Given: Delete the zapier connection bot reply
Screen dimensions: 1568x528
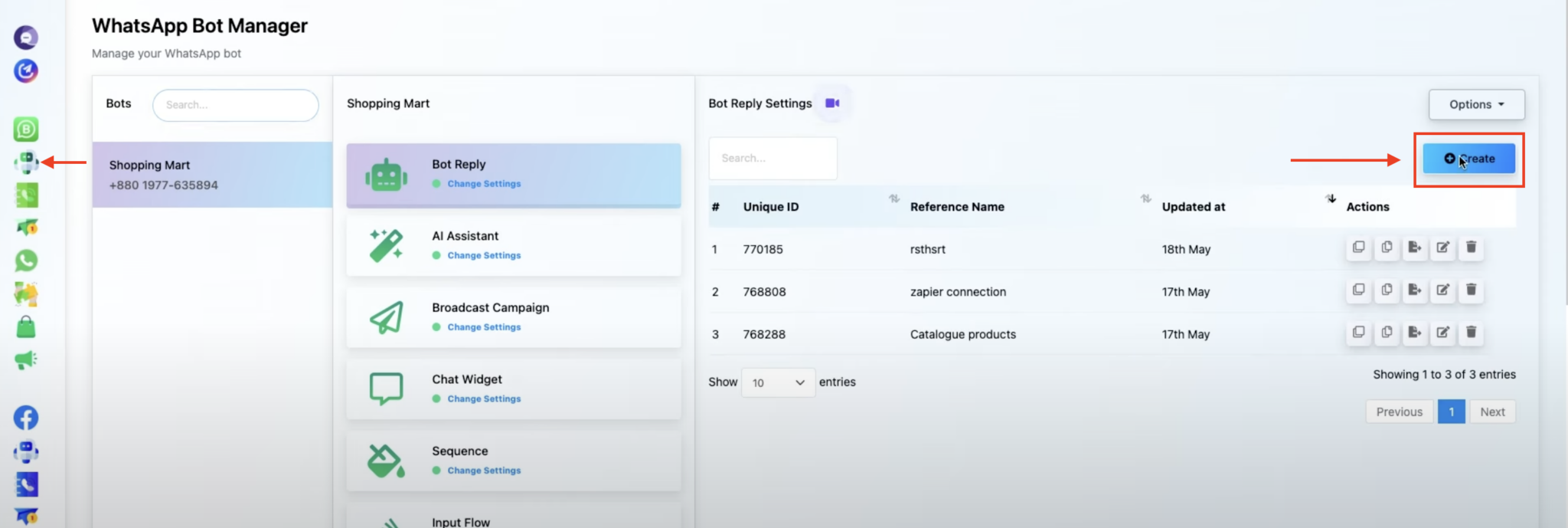Looking at the screenshot, I should tap(1471, 290).
